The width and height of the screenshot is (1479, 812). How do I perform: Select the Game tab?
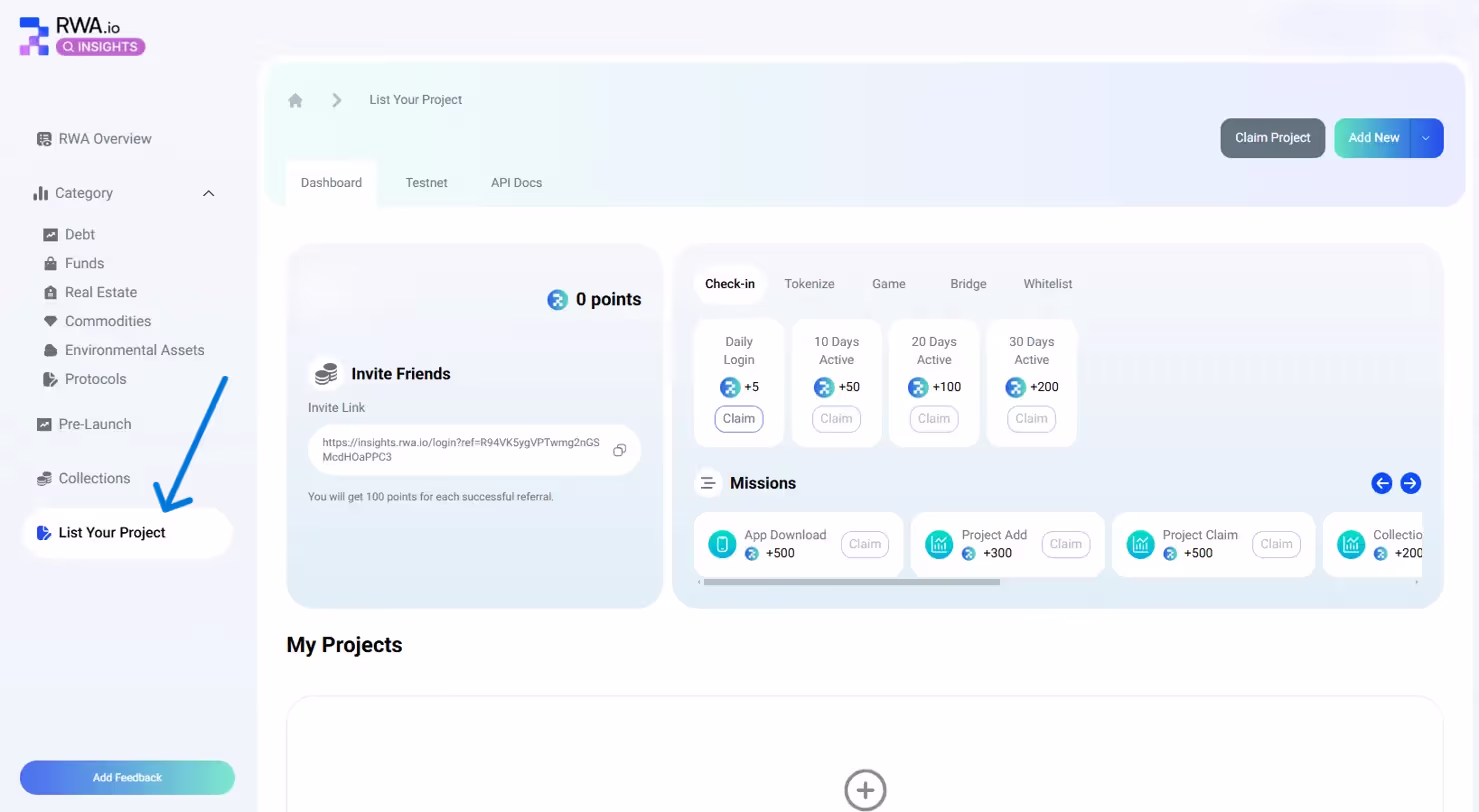click(x=888, y=284)
